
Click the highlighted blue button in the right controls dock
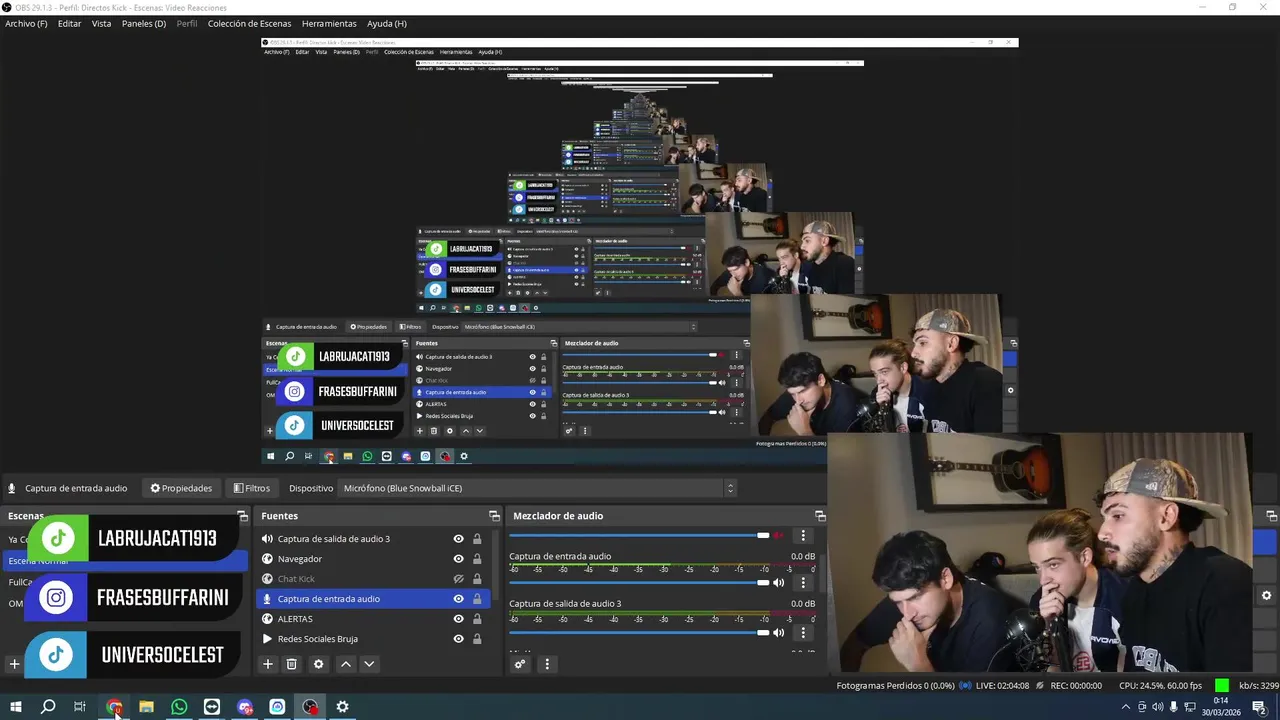pos(1265,541)
